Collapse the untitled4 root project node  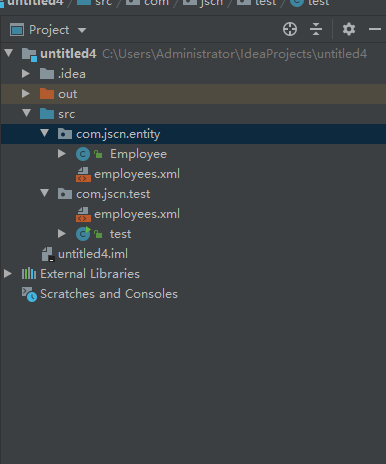pos(9,53)
